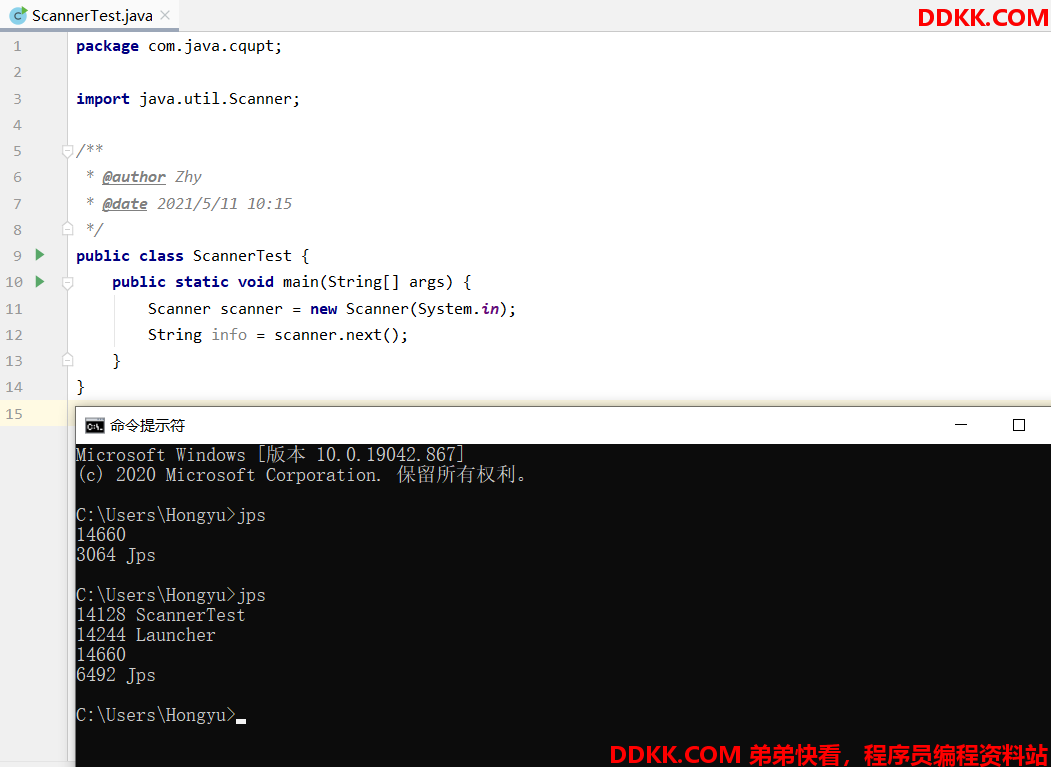This screenshot has width=1051, height=767.
Task: Run main method via gutter arrow on line 10
Action: coord(40,282)
